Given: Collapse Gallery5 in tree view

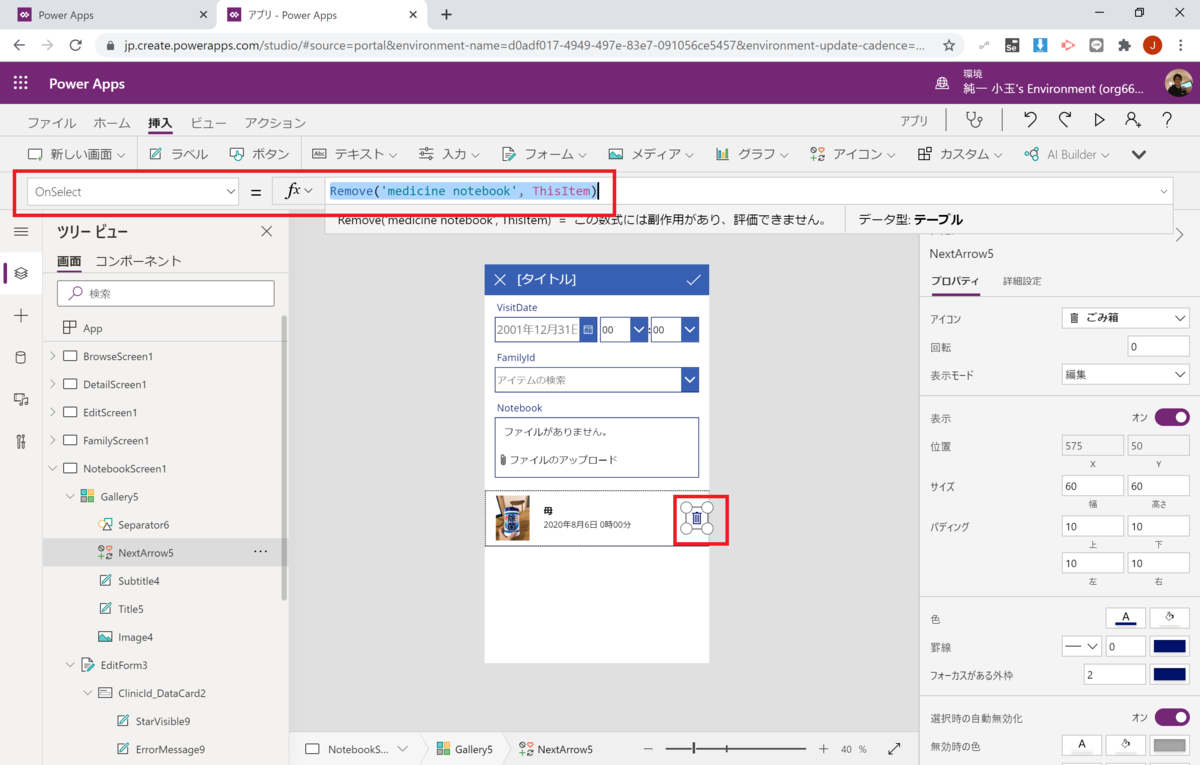Looking at the screenshot, I should pyautogui.click(x=70, y=496).
